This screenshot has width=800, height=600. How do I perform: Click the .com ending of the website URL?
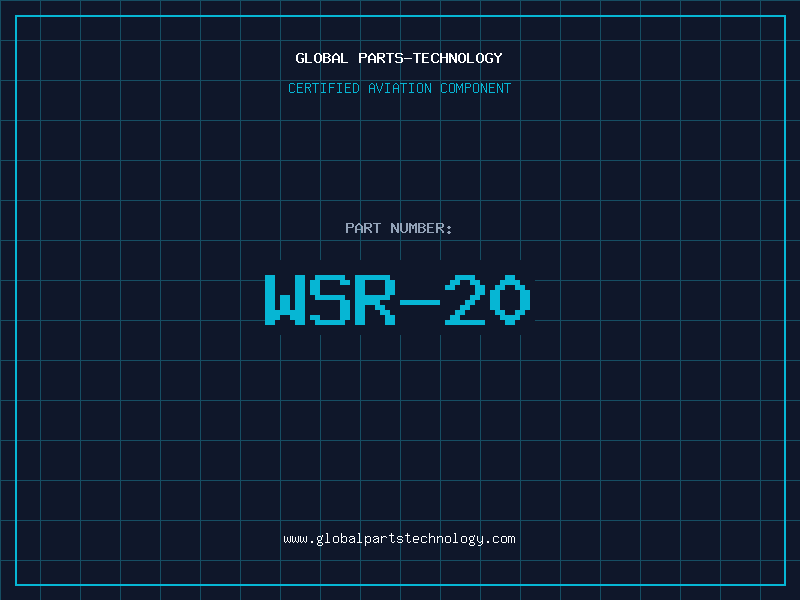point(501,539)
